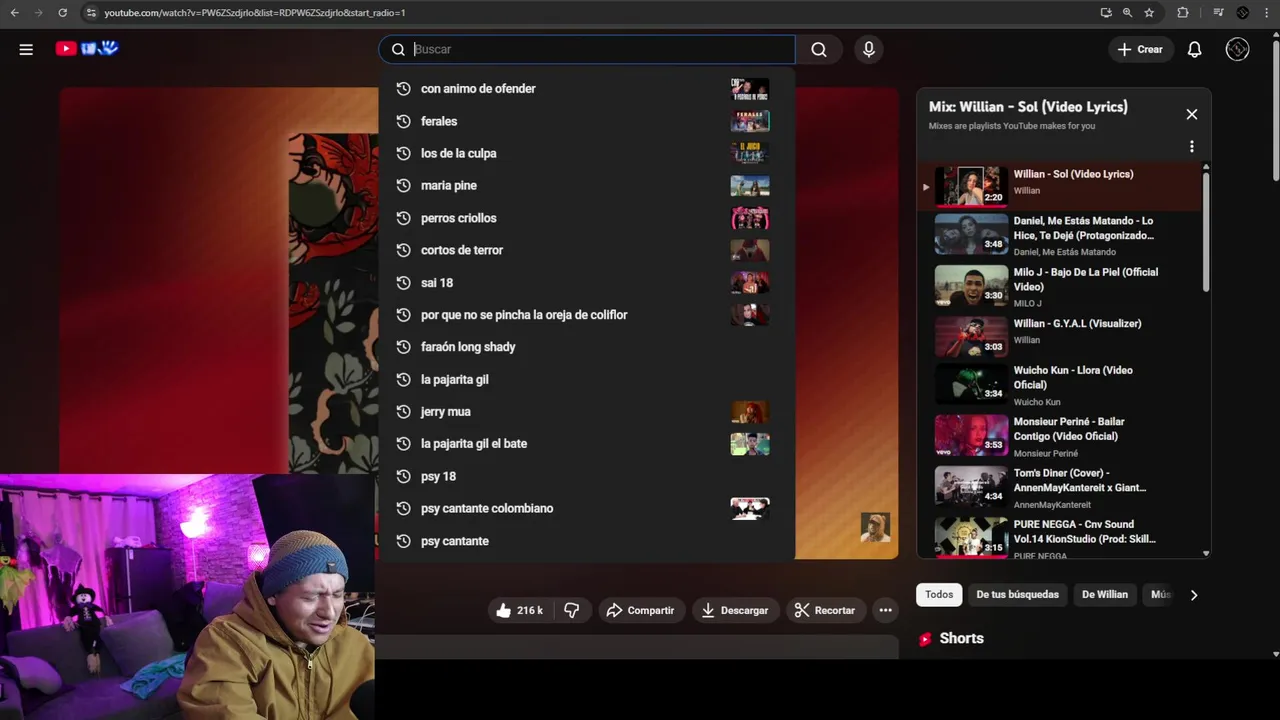Play 'Wuicho Kun - Llora (Video Oficial)'
The width and height of the screenshot is (1280, 720).
click(1060, 385)
